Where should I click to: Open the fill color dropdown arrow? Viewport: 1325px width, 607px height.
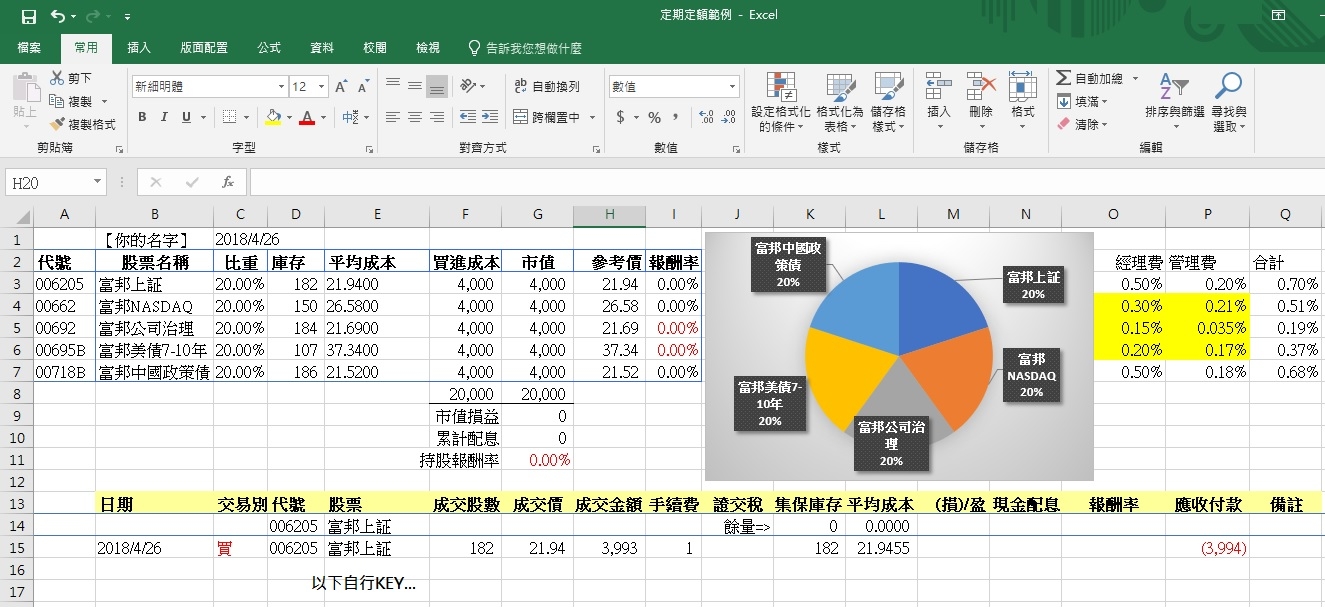tap(290, 117)
